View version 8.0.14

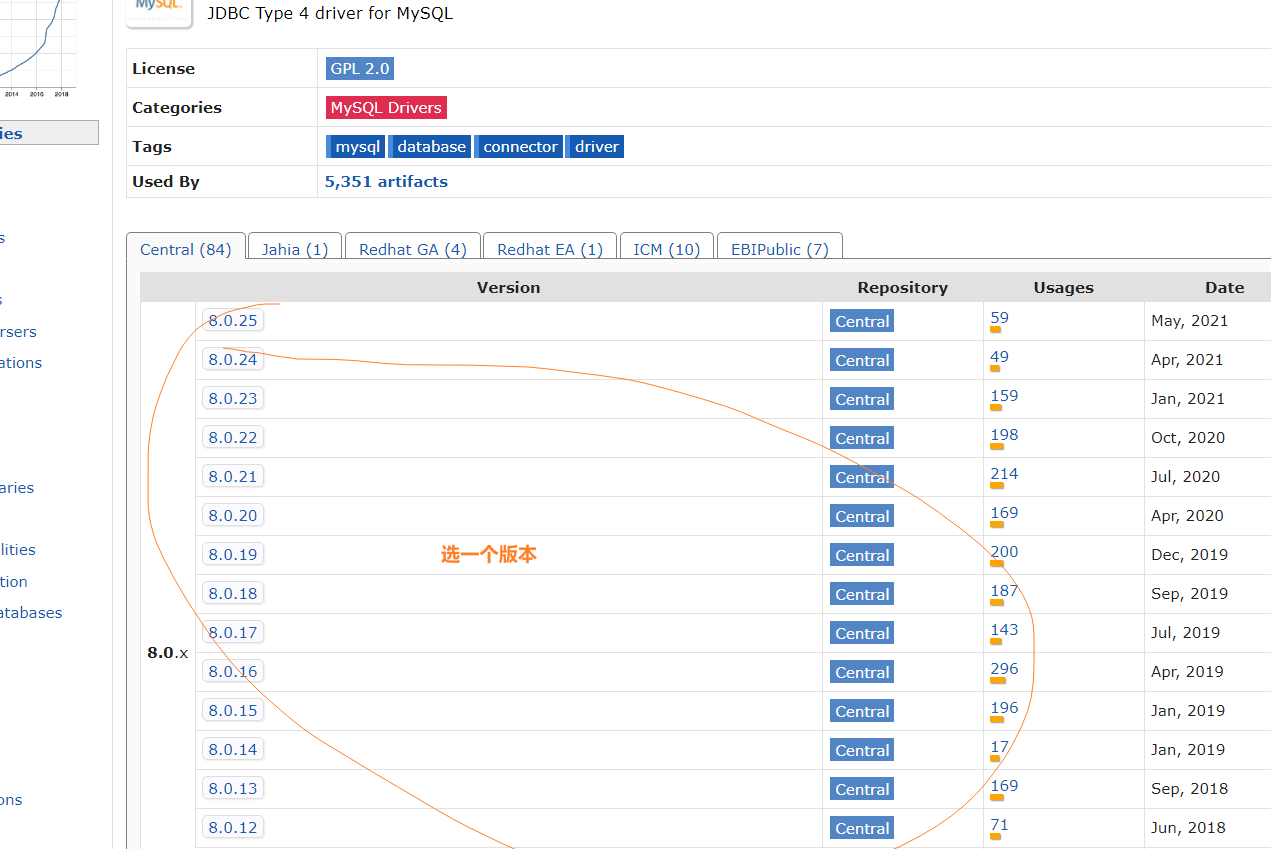(233, 750)
